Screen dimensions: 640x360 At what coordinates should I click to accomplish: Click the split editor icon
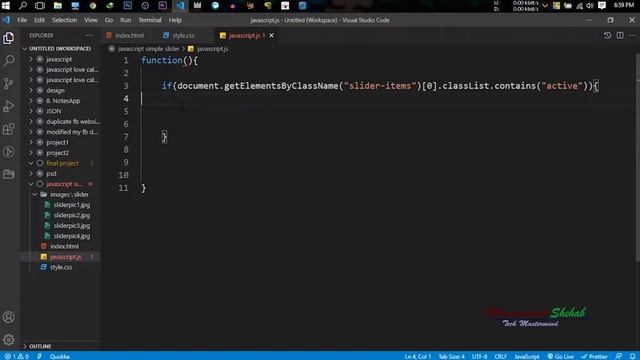(x=620, y=36)
